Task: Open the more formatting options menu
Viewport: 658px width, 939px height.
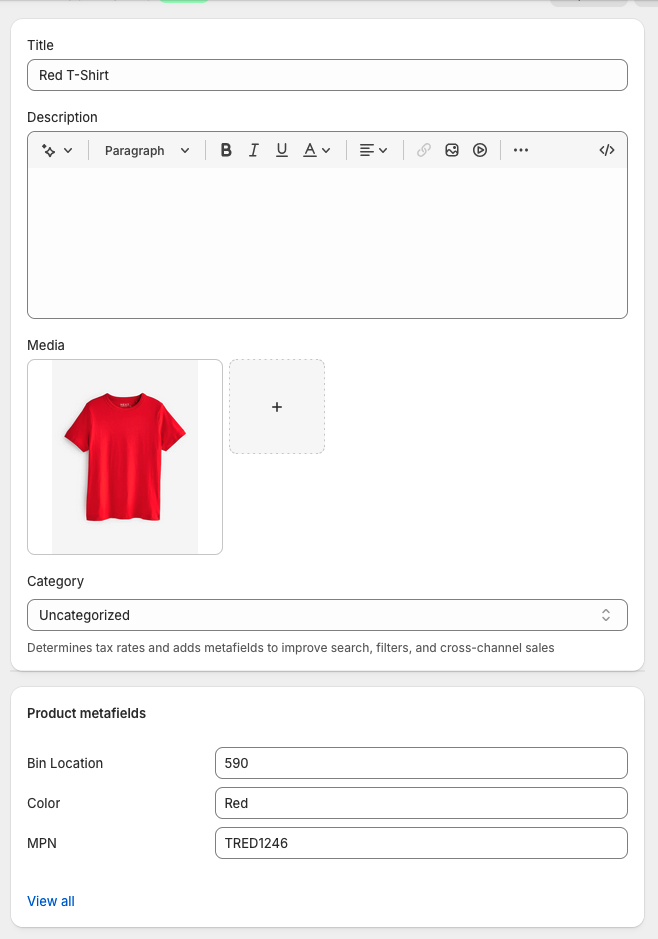Action: [521, 150]
